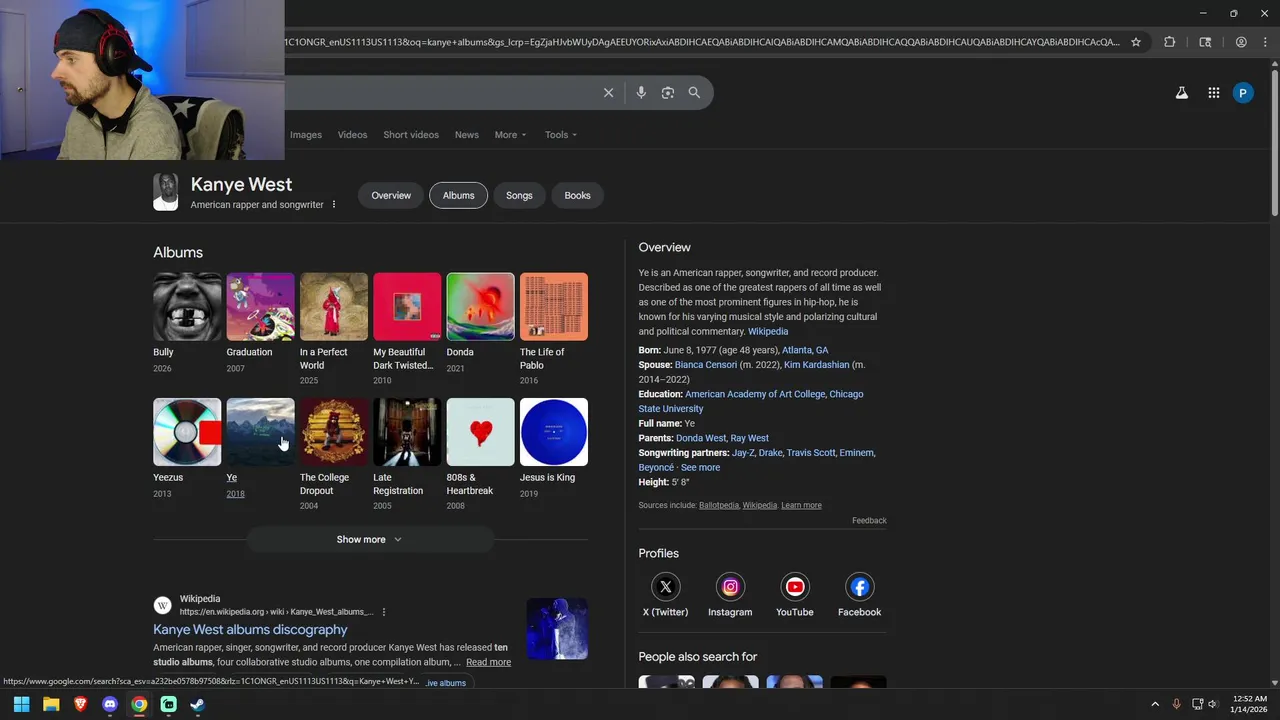Open Donda West parent link
Image resolution: width=1280 pixels, height=720 pixels.
pos(701,438)
